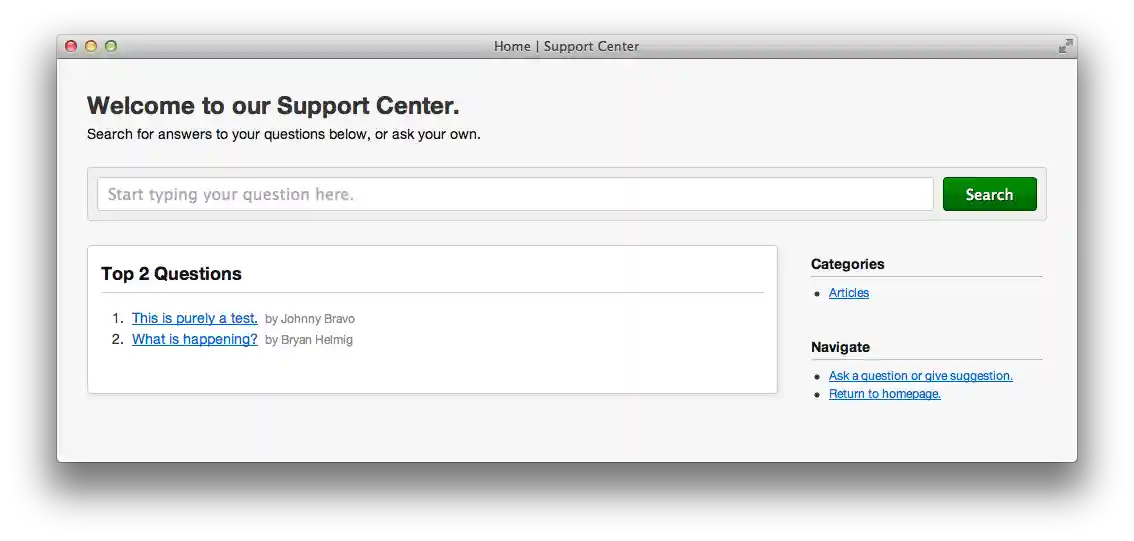This screenshot has width=1134, height=541.
Task: Focus the 'Start typing your question here' field
Action: [514, 194]
